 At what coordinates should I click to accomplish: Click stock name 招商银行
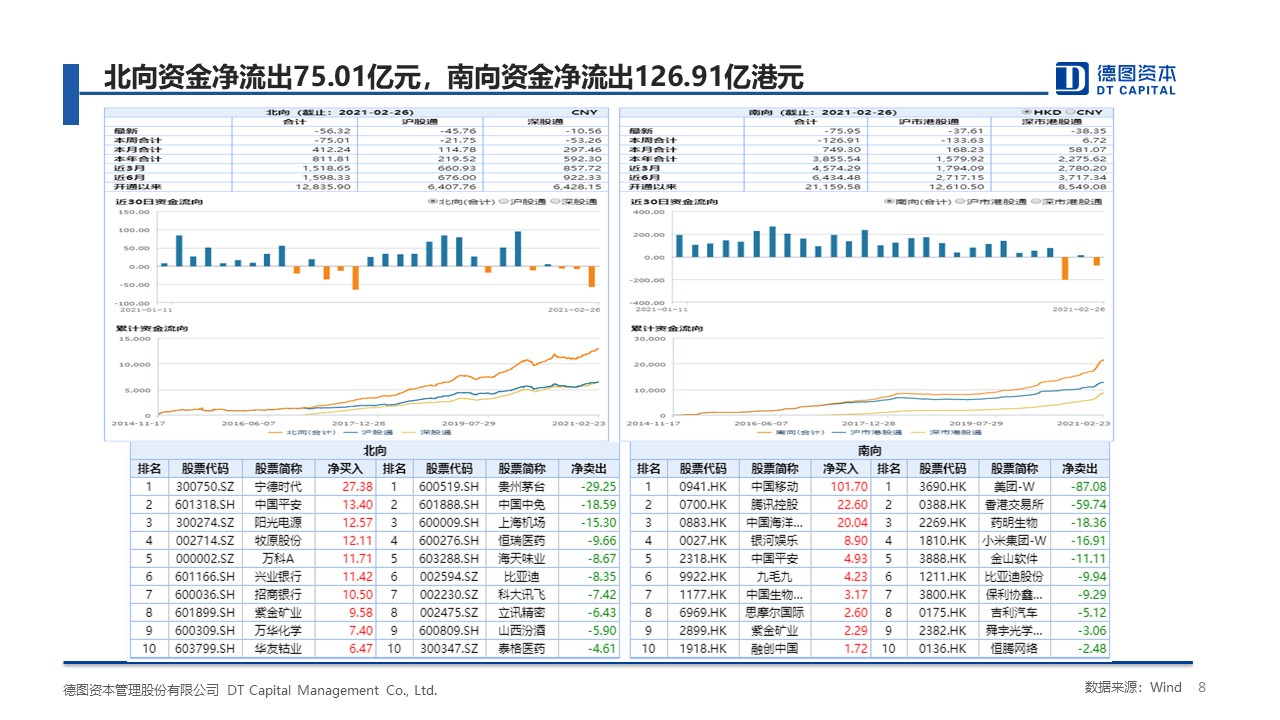278,595
